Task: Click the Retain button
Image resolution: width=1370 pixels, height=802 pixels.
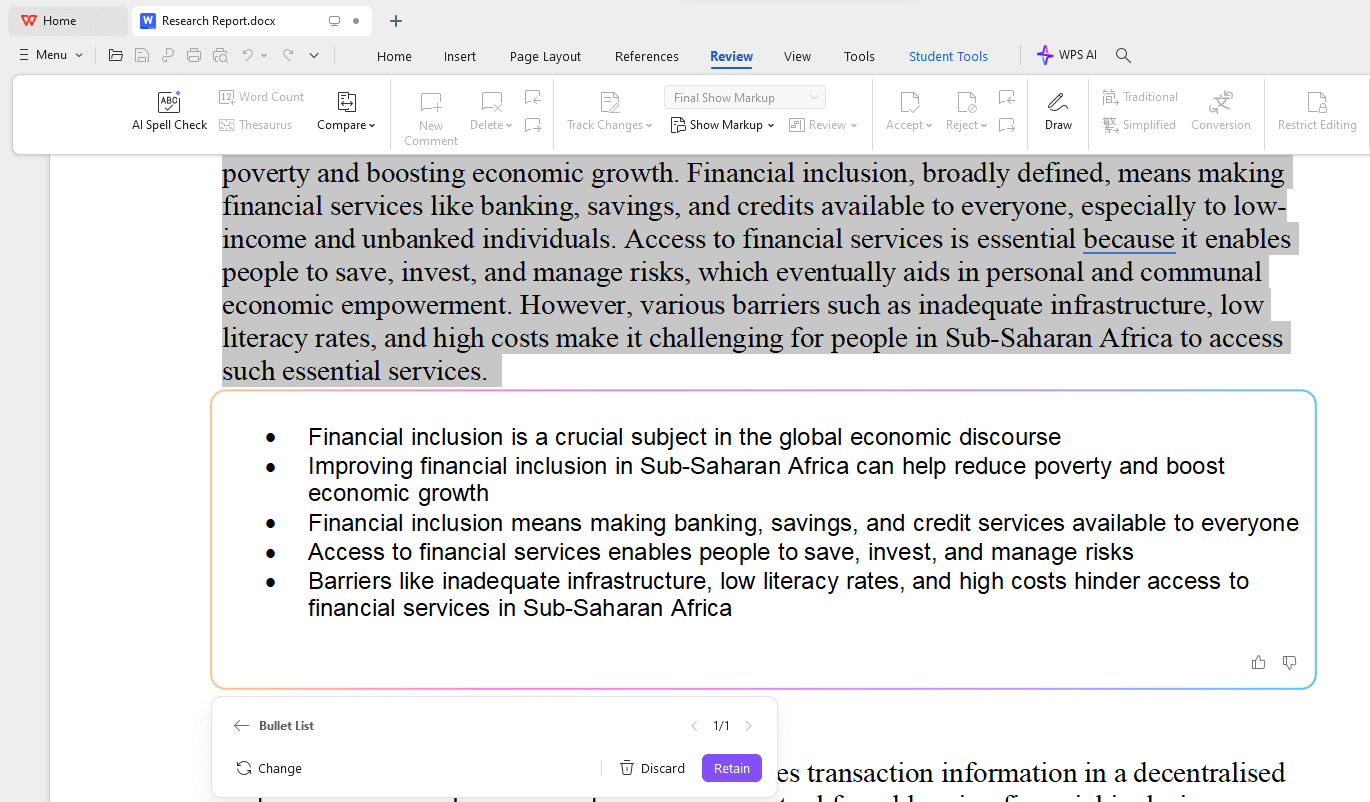Action: [732, 768]
